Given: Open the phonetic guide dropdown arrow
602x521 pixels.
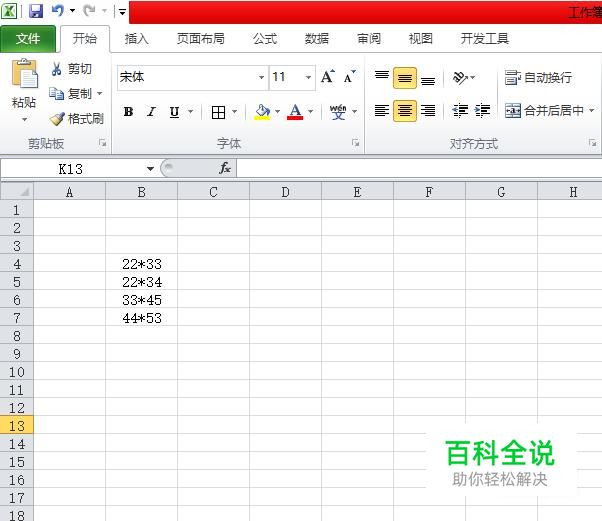Looking at the screenshot, I should (x=354, y=112).
